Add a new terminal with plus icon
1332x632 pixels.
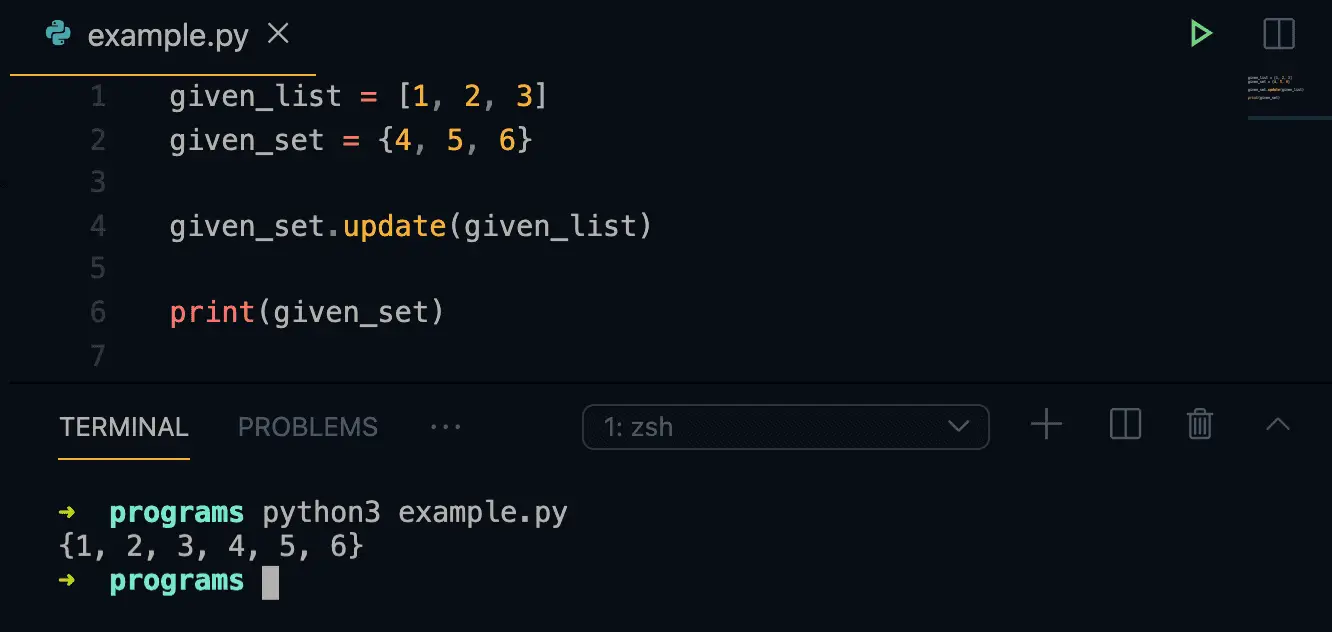click(x=1046, y=425)
